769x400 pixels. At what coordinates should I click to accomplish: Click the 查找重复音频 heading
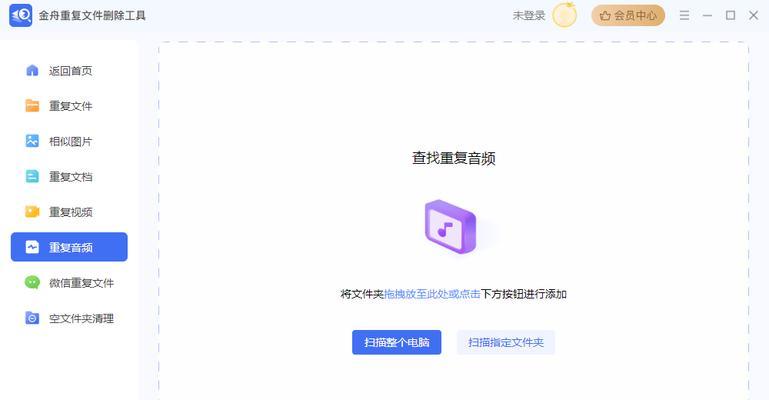pyautogui.click(x=454, y=158)
